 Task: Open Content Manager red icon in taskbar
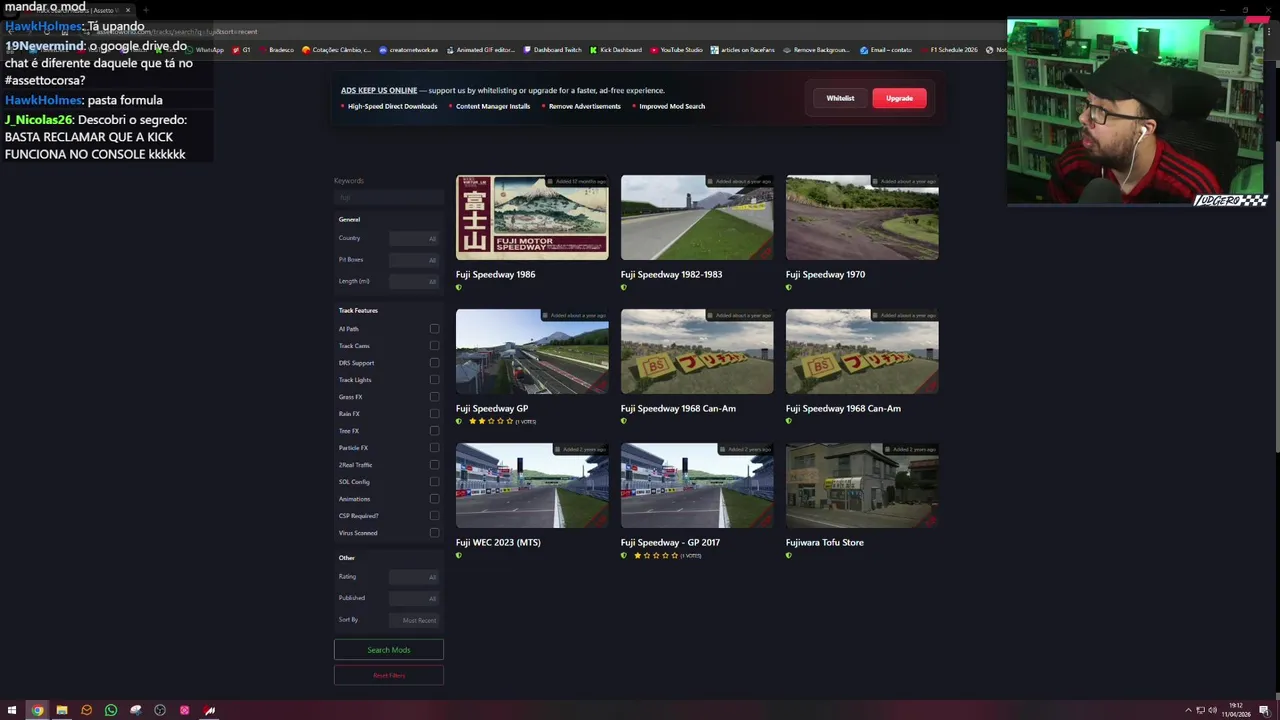209,710
